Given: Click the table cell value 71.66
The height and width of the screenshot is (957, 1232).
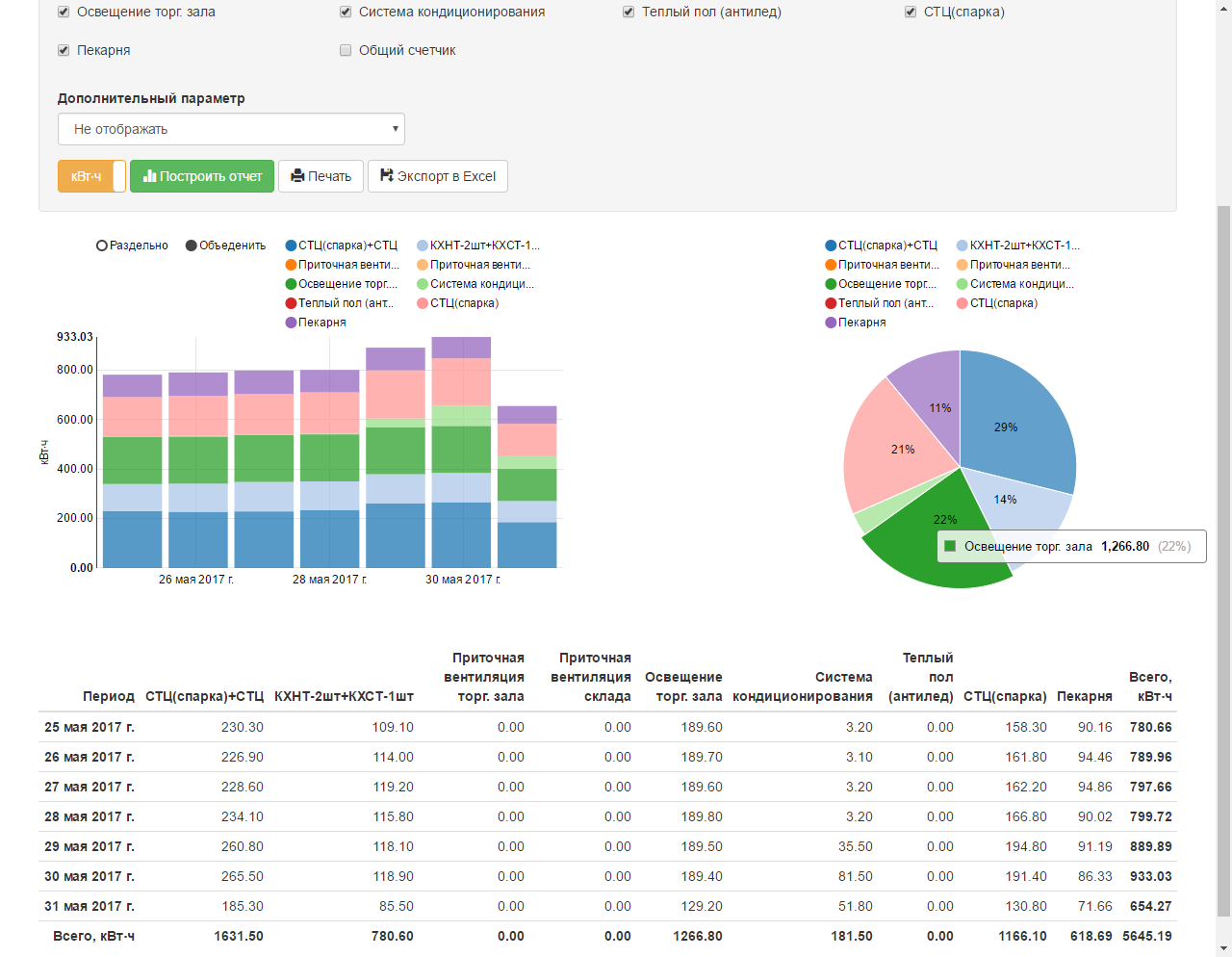Looking at the screenshot, I should 1095,906.
